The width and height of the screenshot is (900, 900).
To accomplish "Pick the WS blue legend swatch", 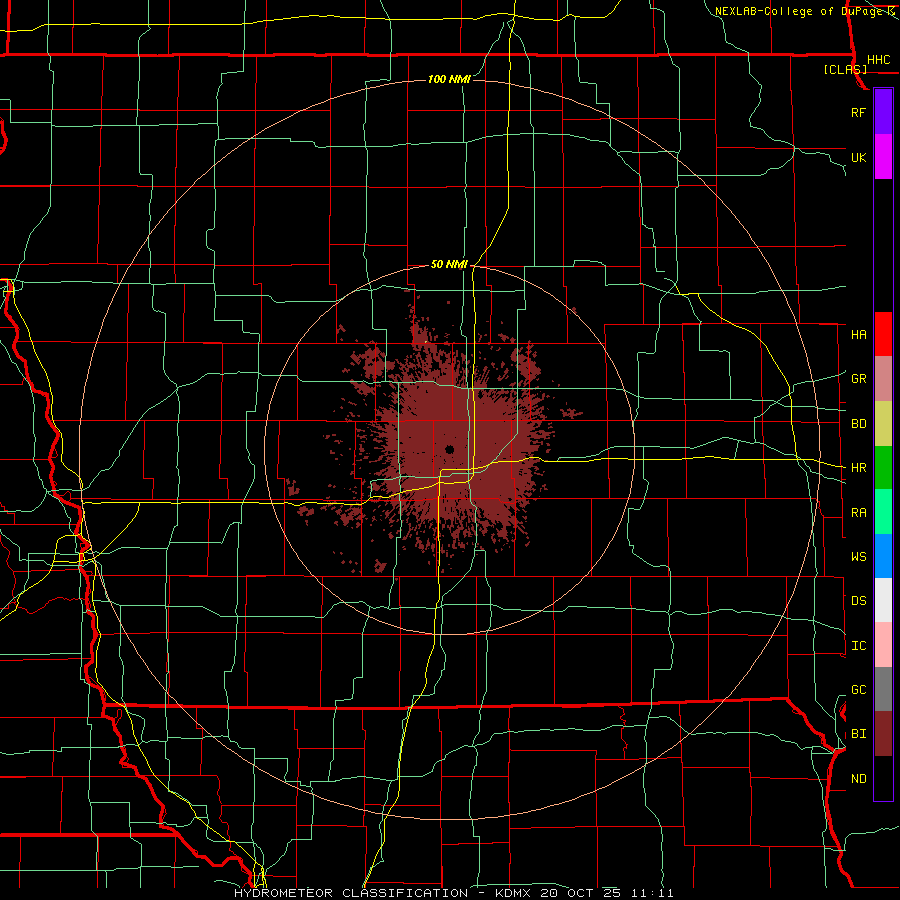I will point(883,556).
